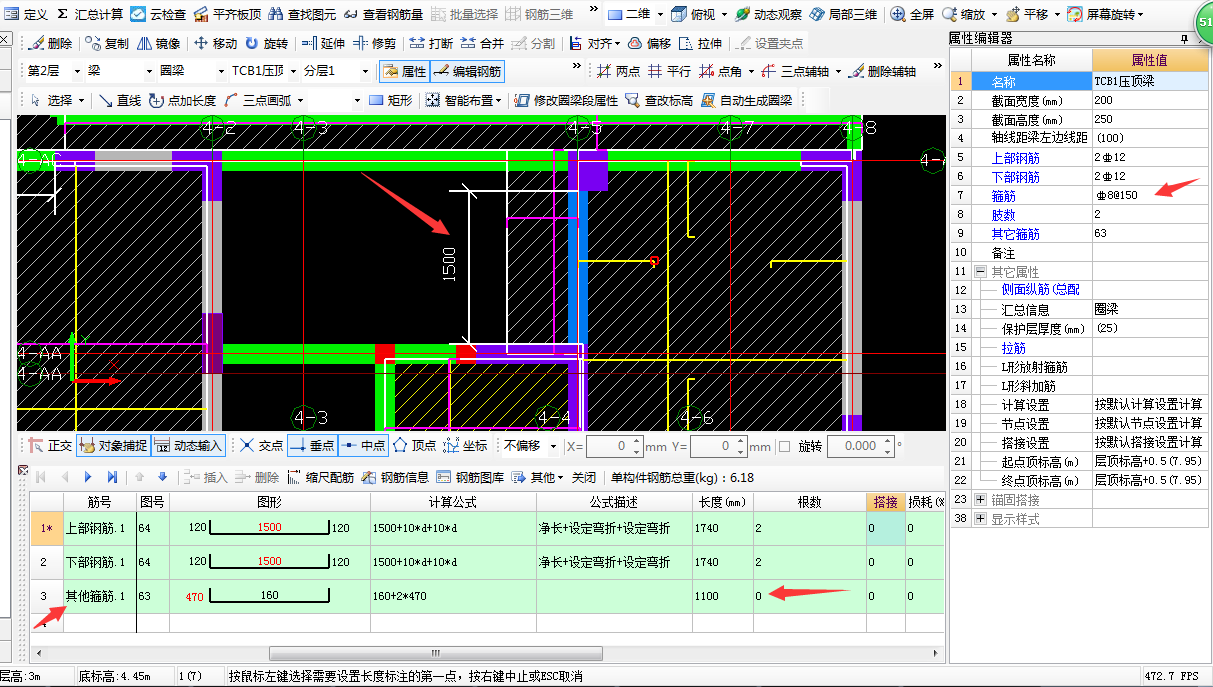Select the 箍筋 property value cell
The width and height of the screenshot is (1213, 687).
click(1149, 195)
